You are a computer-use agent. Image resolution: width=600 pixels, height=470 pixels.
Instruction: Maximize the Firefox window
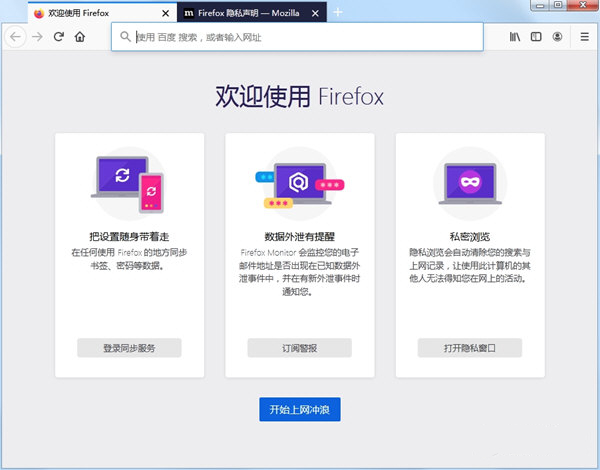(558, 5)
